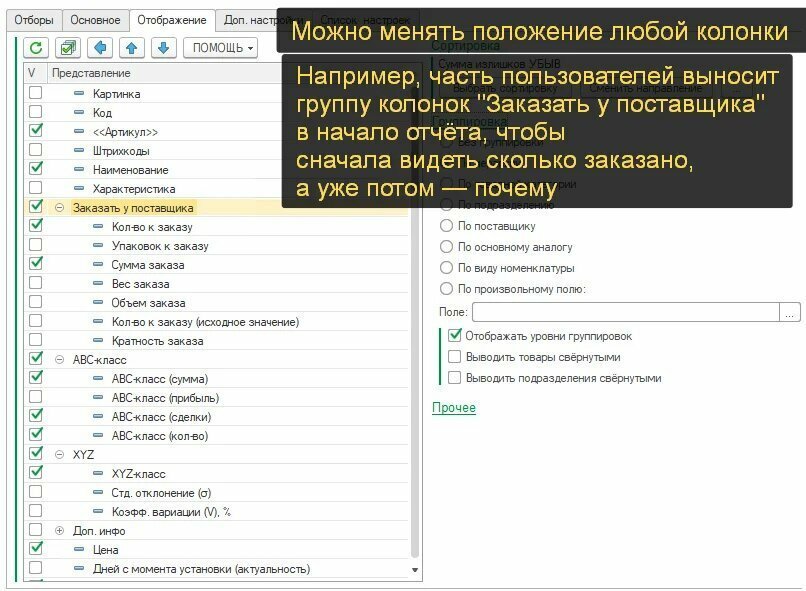Screen dimensions: 806x591
Task: Toggle the Упаковок к заказу checkbox
Action: click(x=35, y=245)
